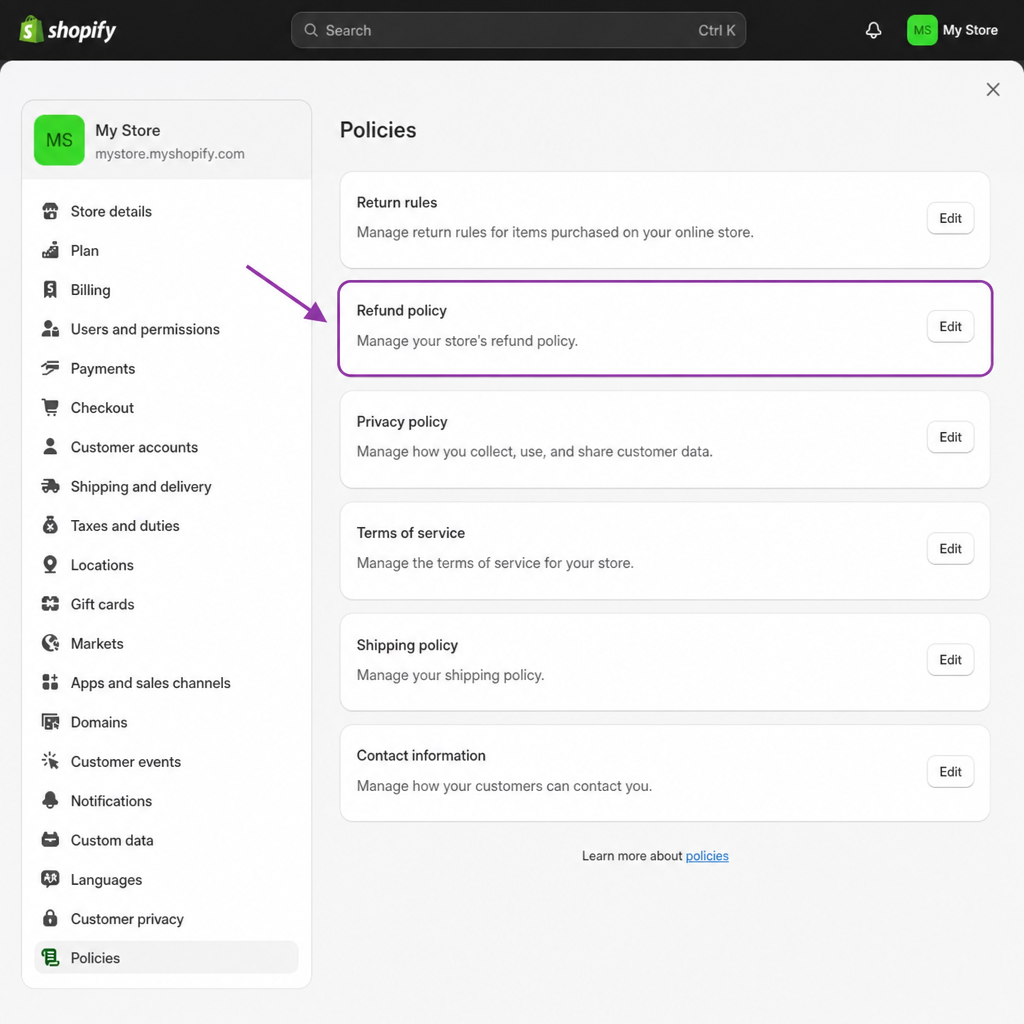Edit the Contact information
The height and width of the screenshot is (1024, 1024).
click(x=950, y=771)
